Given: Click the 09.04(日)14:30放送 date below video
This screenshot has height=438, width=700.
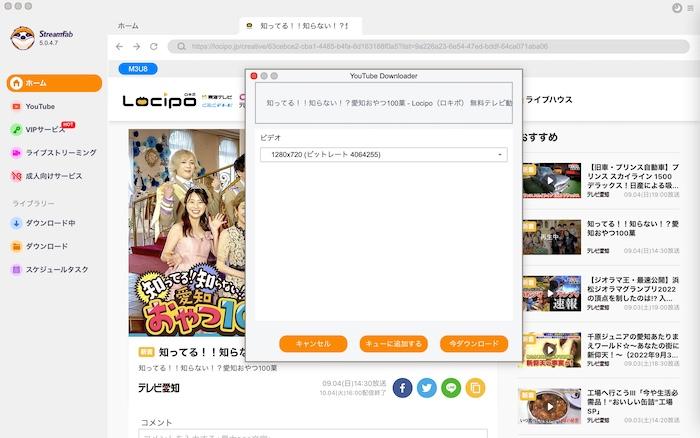Looking at the screenshot, I should (x=354, y=384).
